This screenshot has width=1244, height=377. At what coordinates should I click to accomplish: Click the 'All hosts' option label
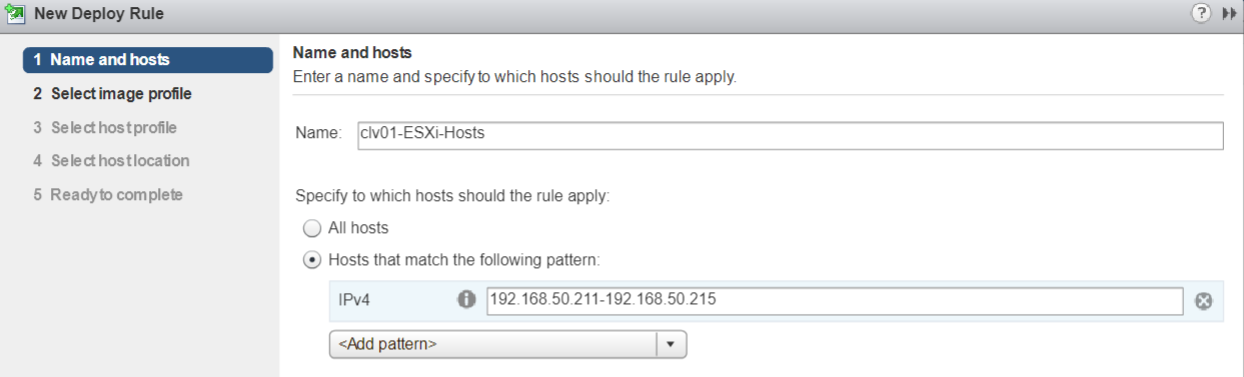click(358, 228)
